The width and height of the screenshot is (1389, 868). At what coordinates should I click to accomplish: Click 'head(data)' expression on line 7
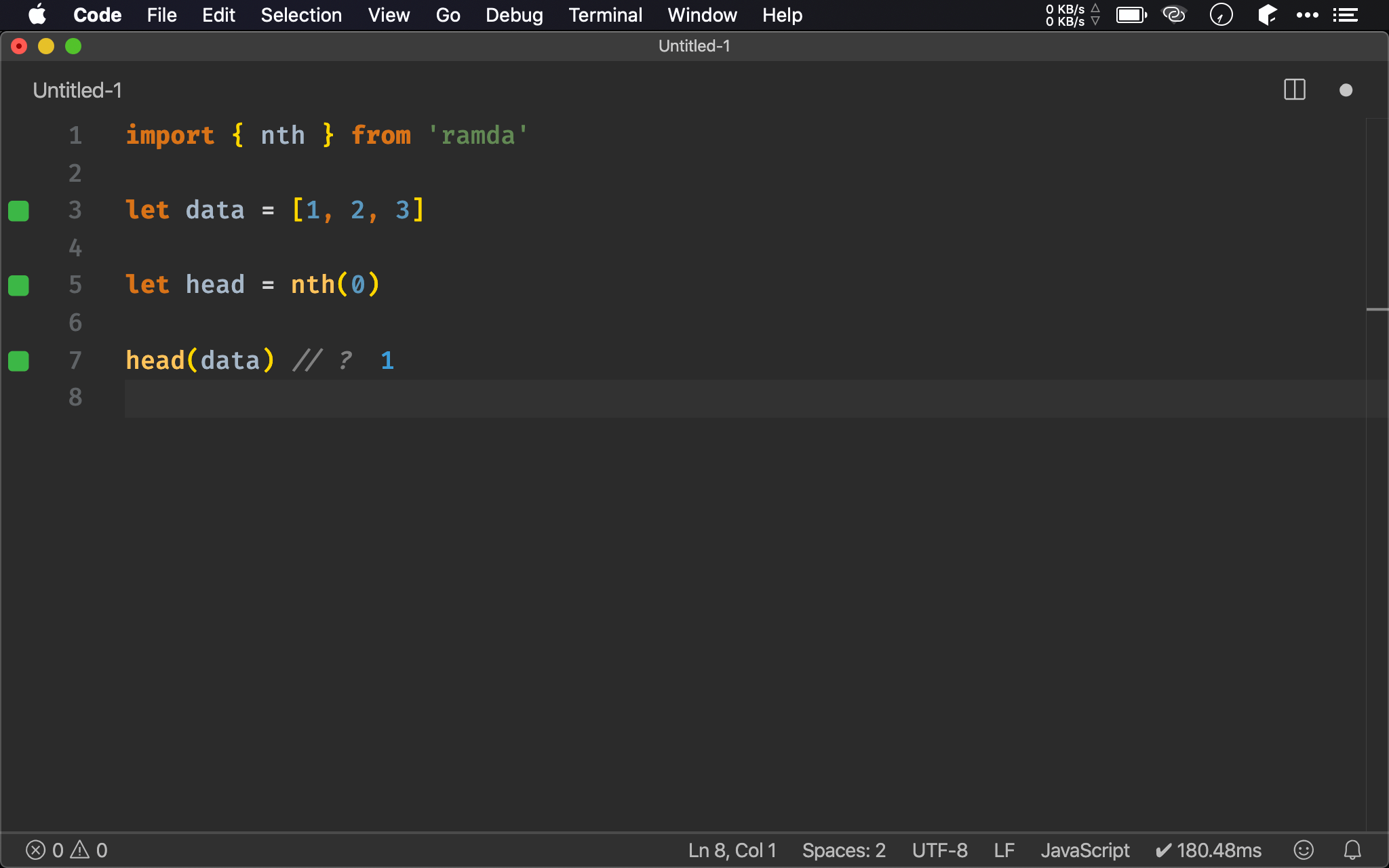point(200,360)
